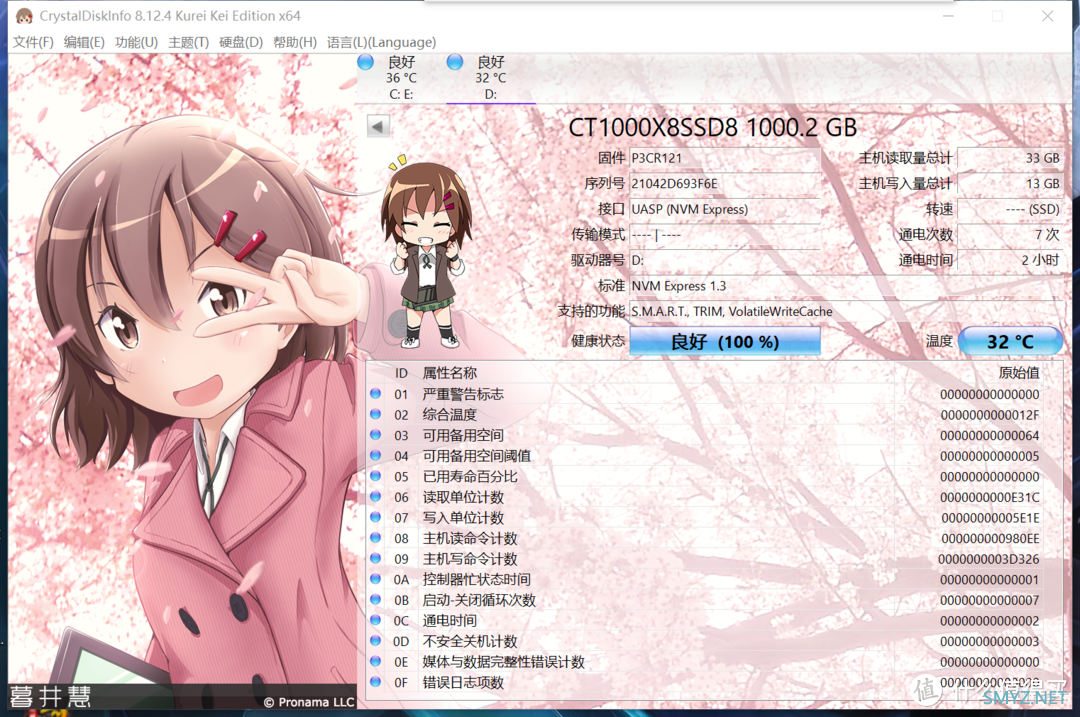Viewport: 1080px width, 717px height.
Task: Select the 读取单位计数 attribute name
Action: point(463,497)
